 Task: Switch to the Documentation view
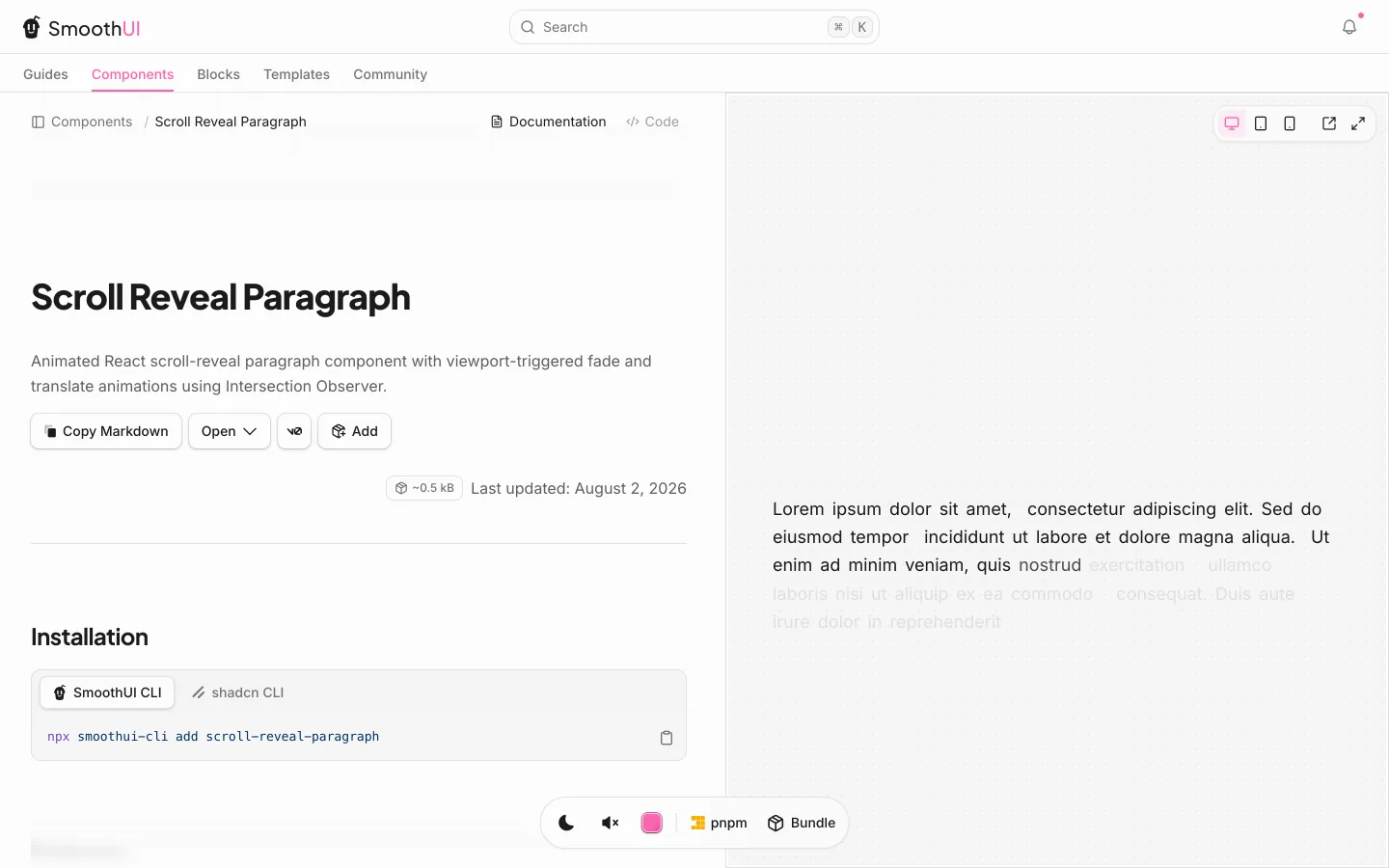point(549,122)
